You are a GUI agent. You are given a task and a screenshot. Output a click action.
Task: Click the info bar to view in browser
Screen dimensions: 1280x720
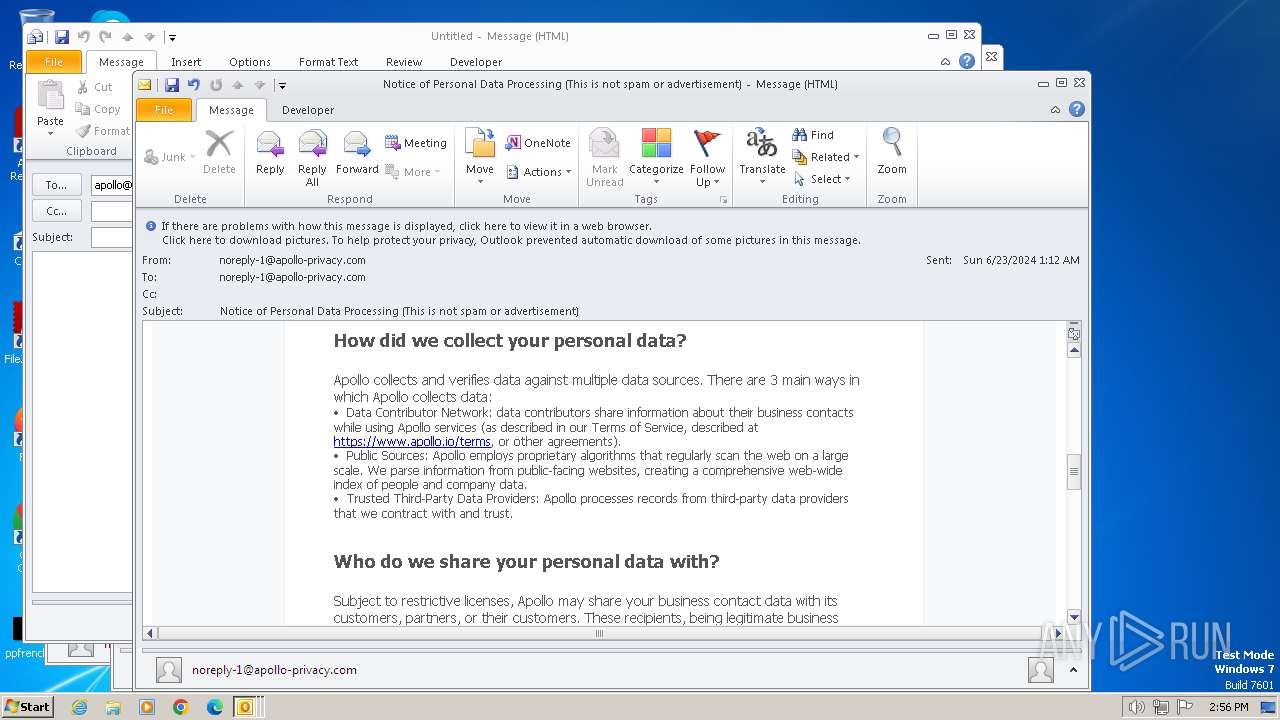point(406,226)
